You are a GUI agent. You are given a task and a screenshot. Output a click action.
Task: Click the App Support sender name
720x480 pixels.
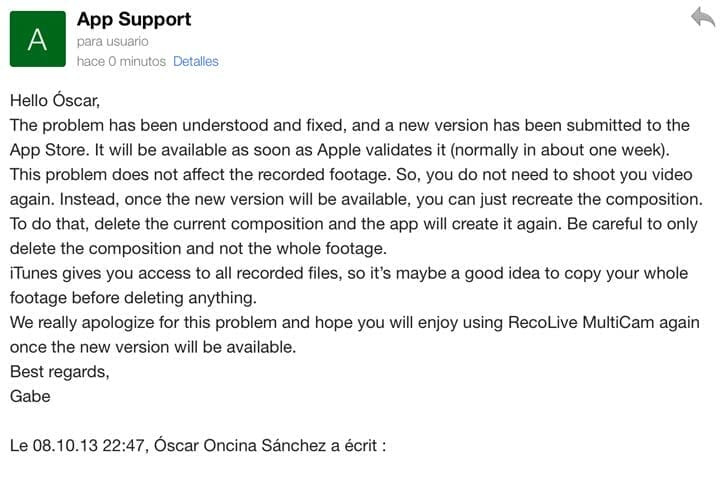[x=134, y=19]
